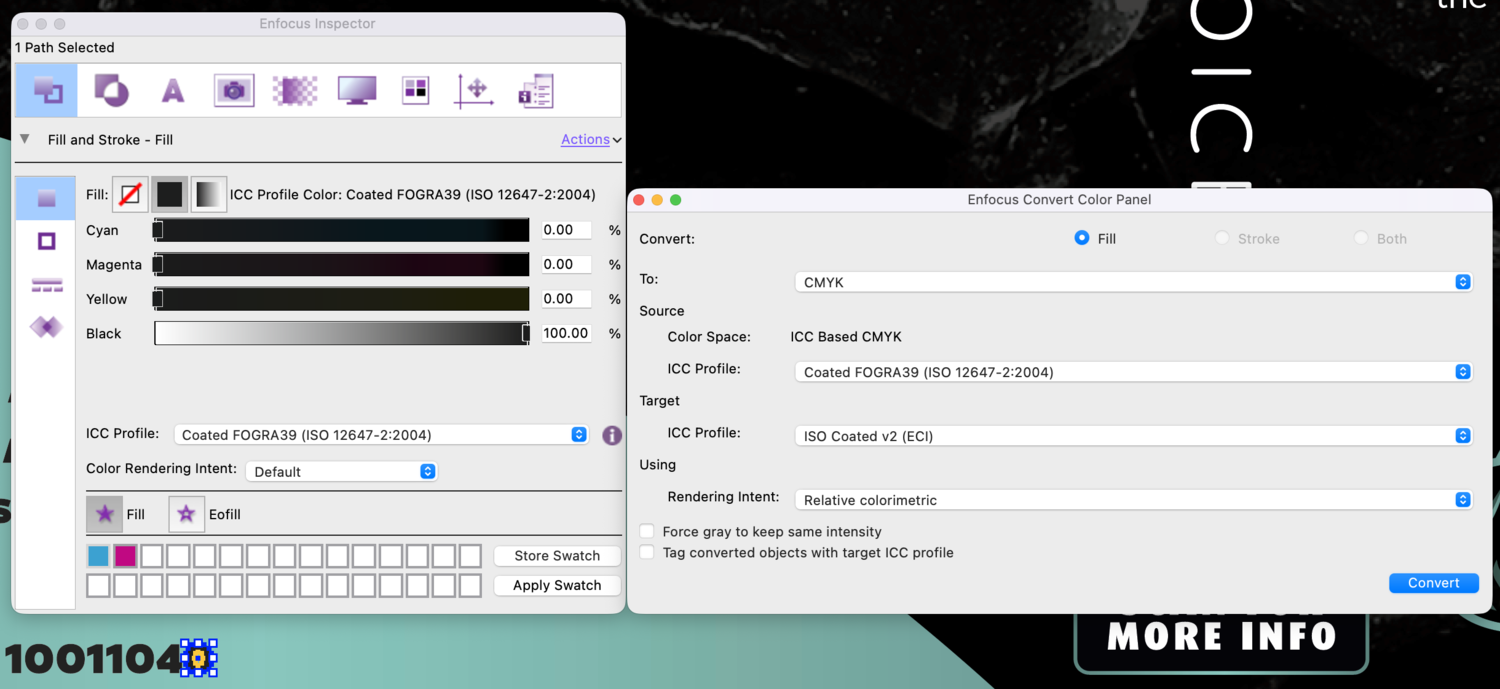
Task: Choose the gradient fill icon
Action: point(209,194)
